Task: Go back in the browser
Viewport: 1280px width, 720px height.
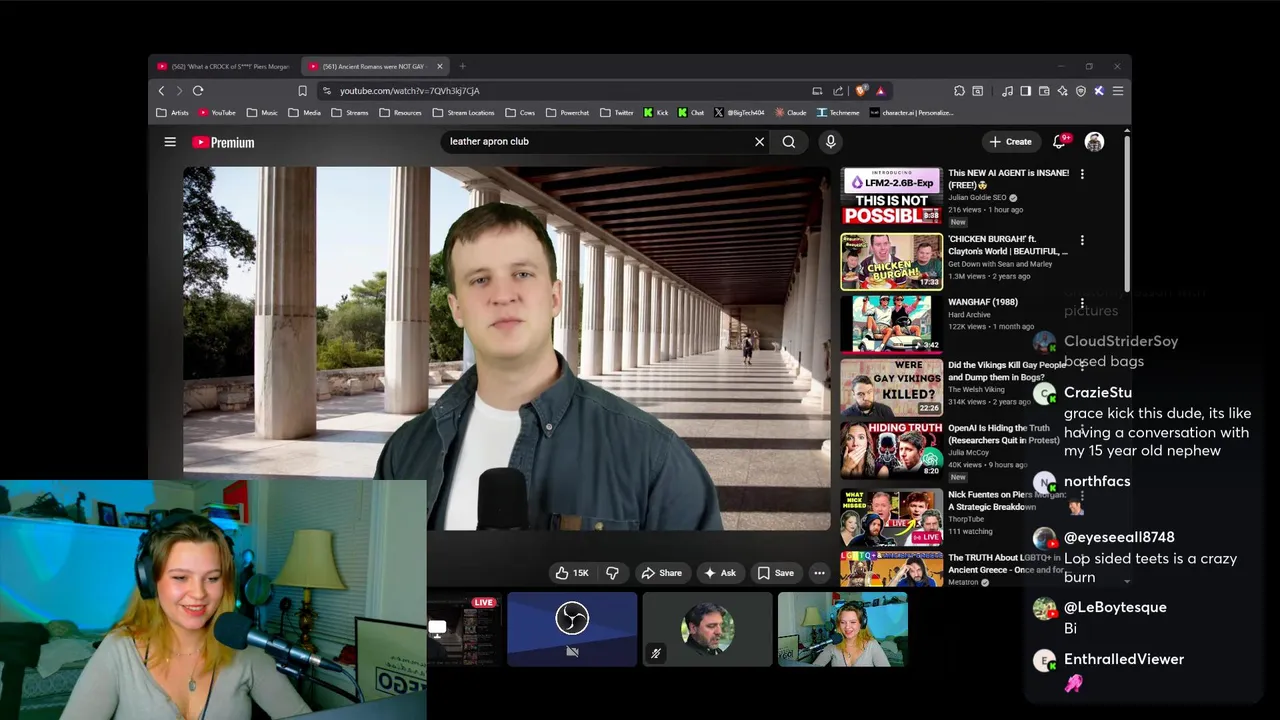Action: point(161,91)
